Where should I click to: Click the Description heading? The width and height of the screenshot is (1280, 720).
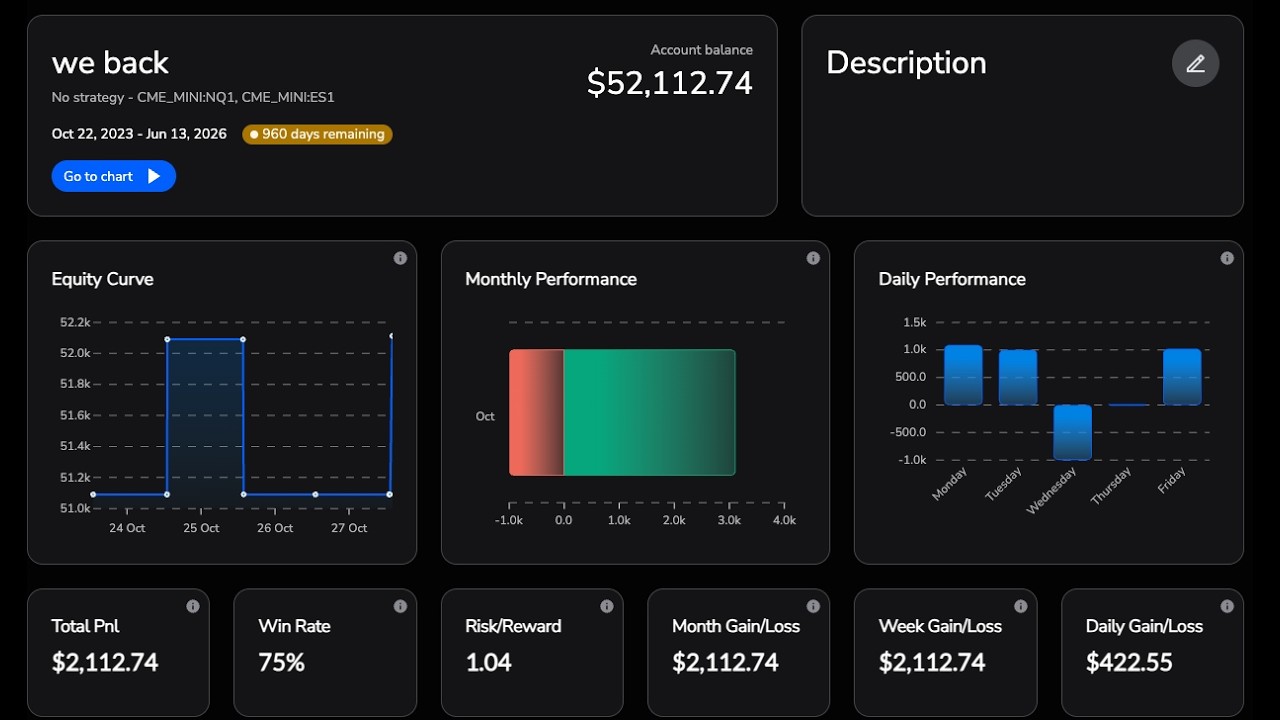click(x=906, y=63)
